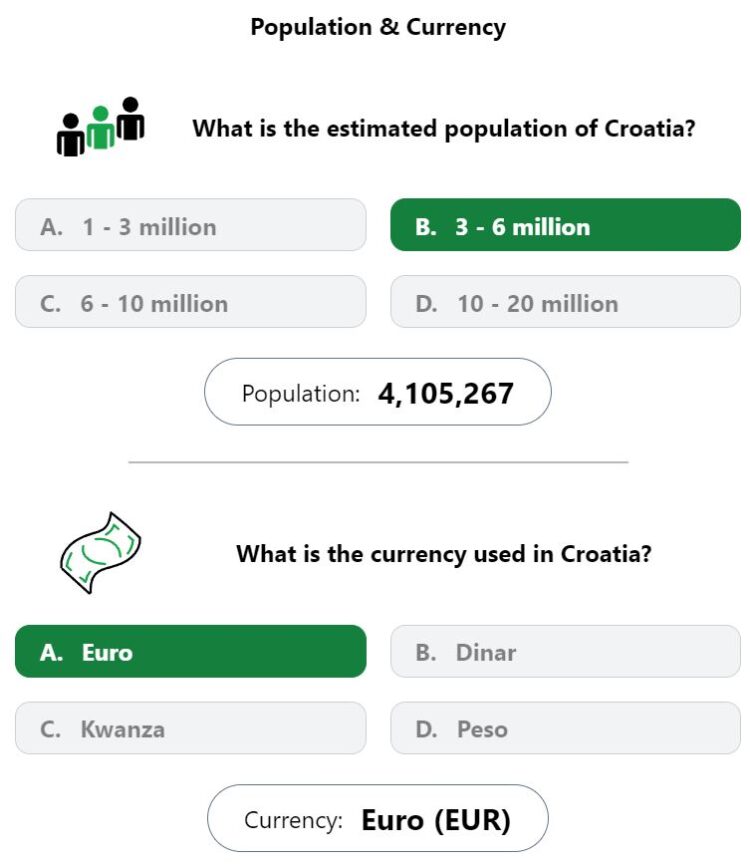This screenshot has height=865, width=750.
Task: Click the green figure in people icon
Action: tap(100, 127)
